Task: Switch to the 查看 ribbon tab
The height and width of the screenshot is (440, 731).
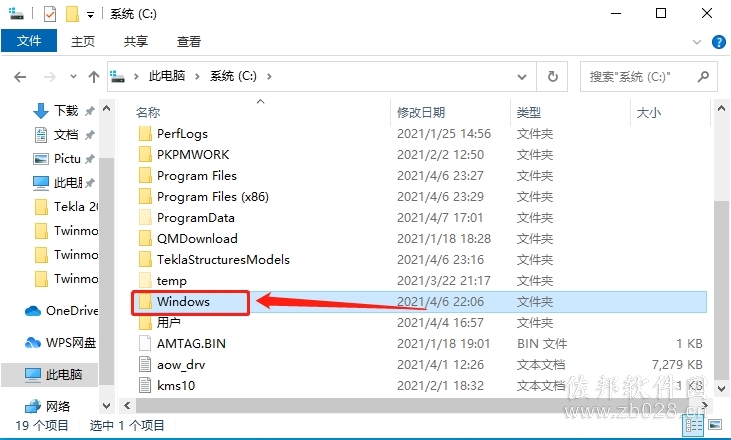Action: [x=189, y=41]
